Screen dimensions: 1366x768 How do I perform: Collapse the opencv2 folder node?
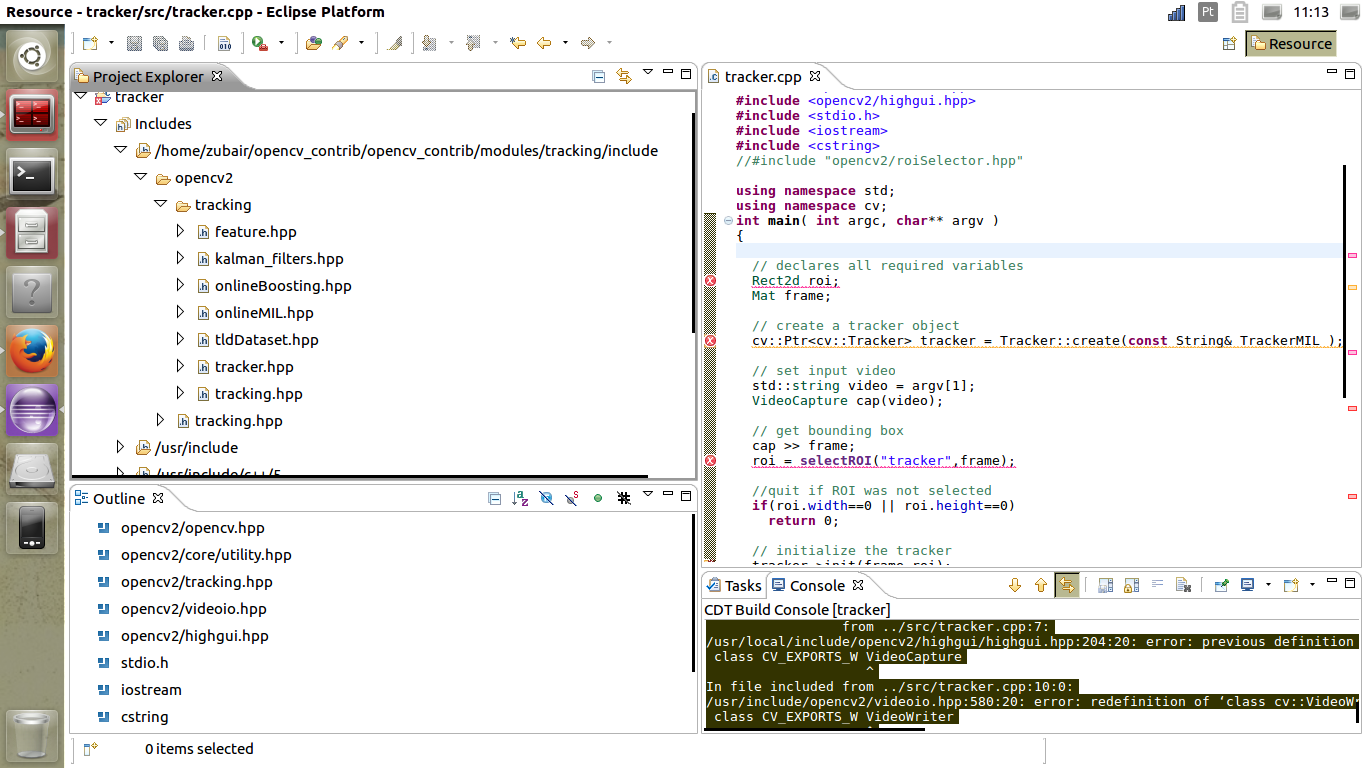point(140,177)
